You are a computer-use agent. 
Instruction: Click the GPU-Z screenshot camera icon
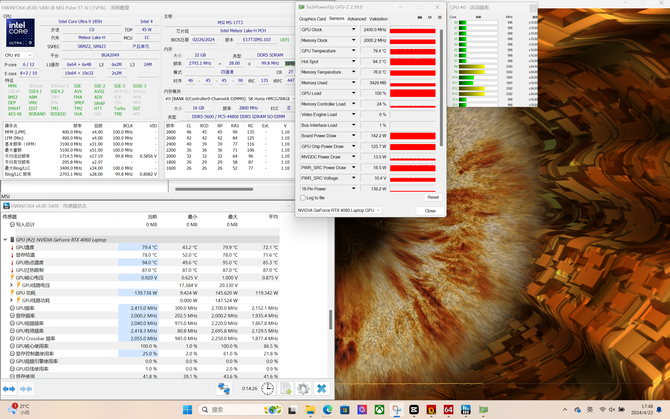coord(420,18)
